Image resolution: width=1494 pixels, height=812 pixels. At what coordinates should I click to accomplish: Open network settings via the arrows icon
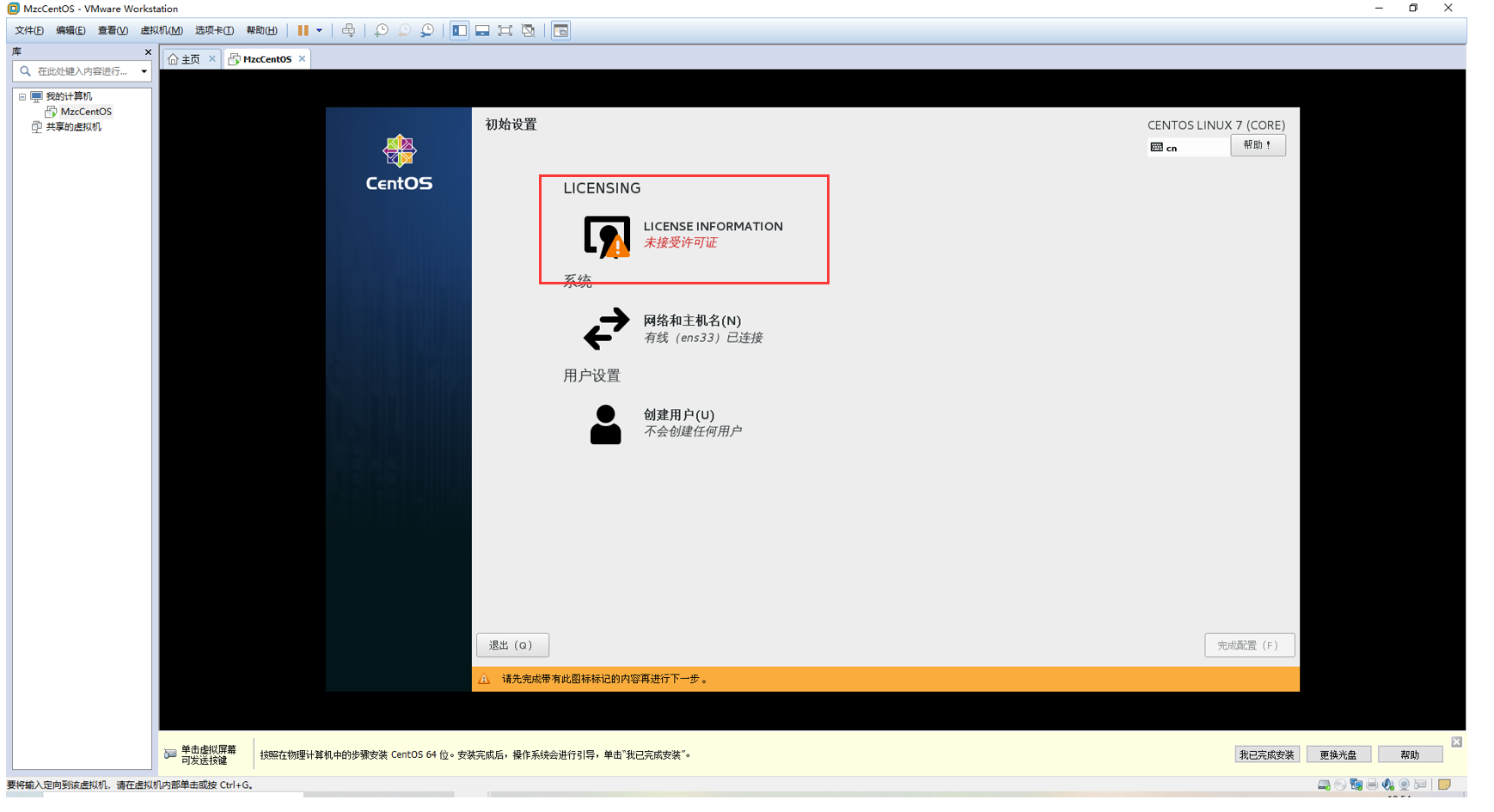click(606, 329)
